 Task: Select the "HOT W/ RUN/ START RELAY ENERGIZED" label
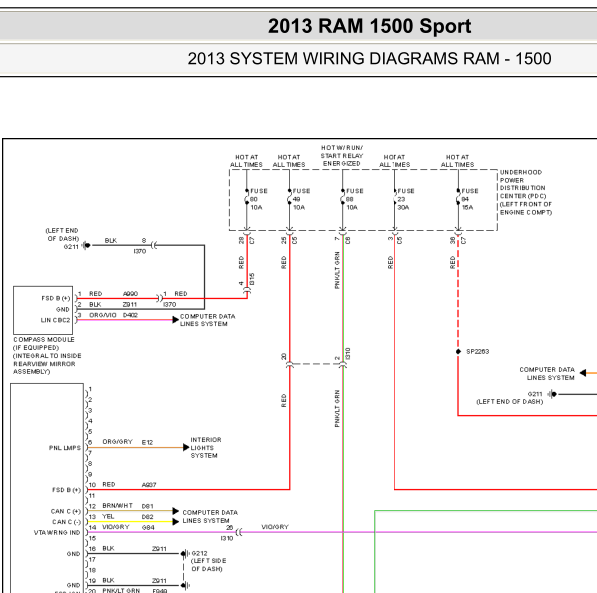(342, 155)
